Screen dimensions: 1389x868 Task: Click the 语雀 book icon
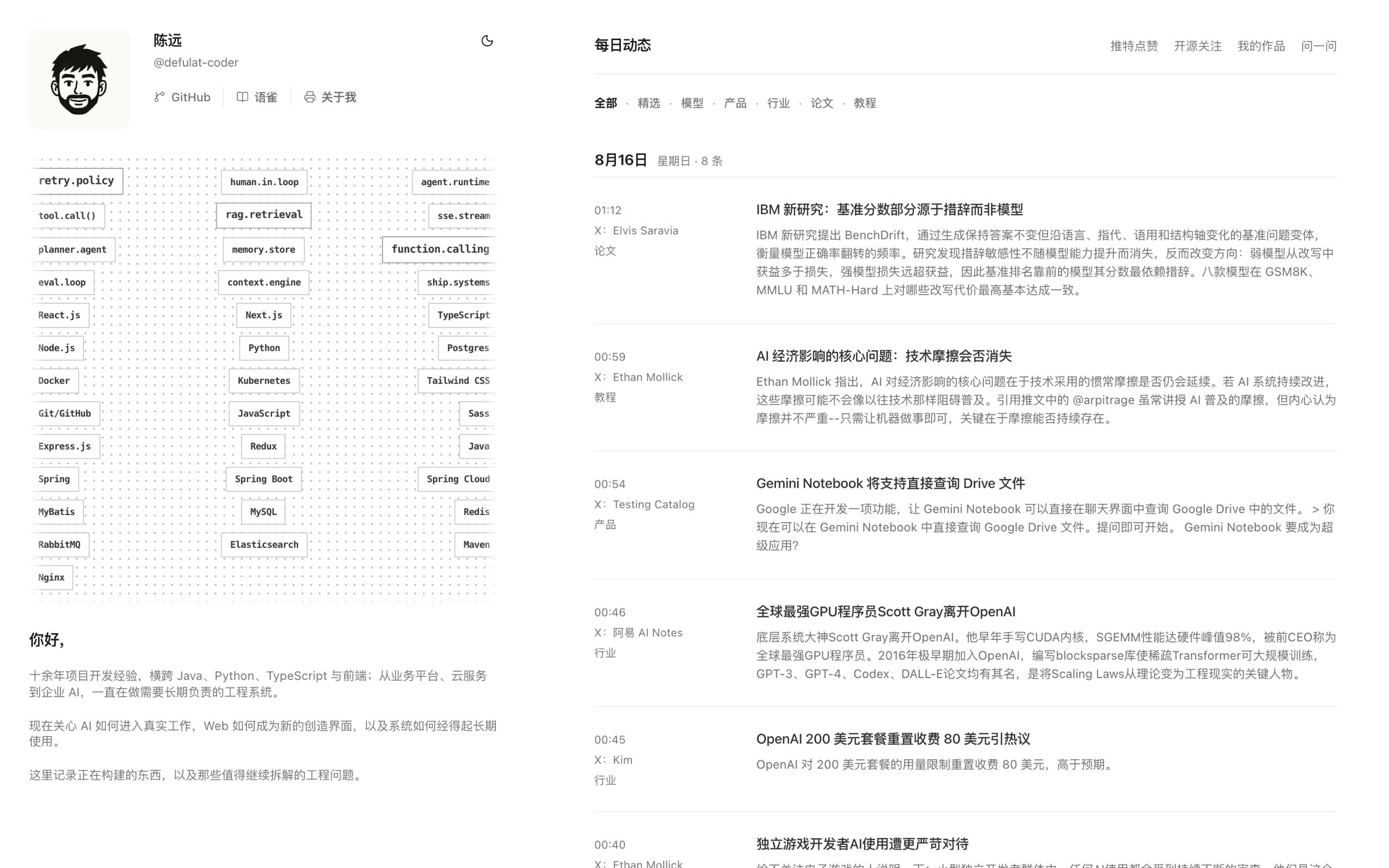point(242,97)
